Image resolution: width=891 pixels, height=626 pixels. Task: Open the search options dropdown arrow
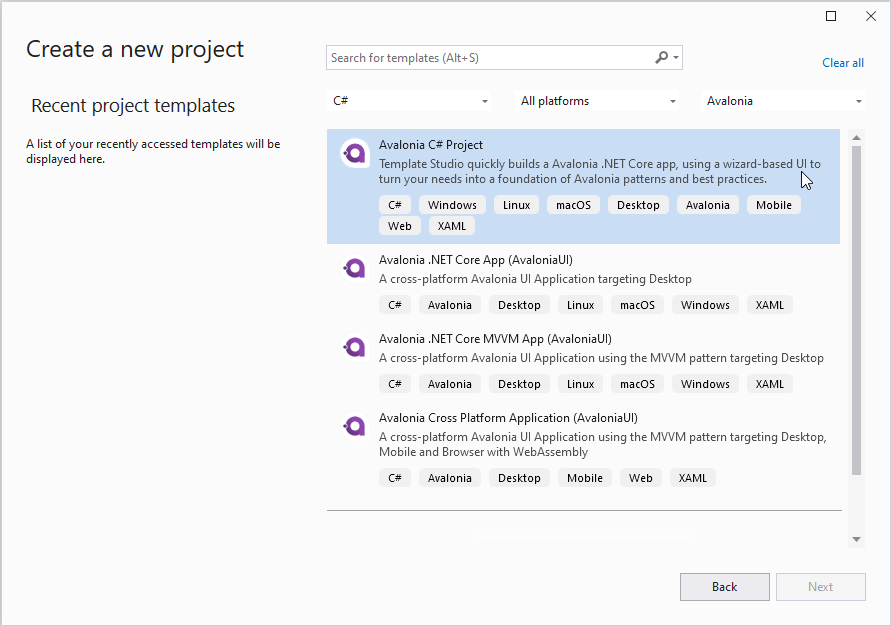click(x=676, y=57)
